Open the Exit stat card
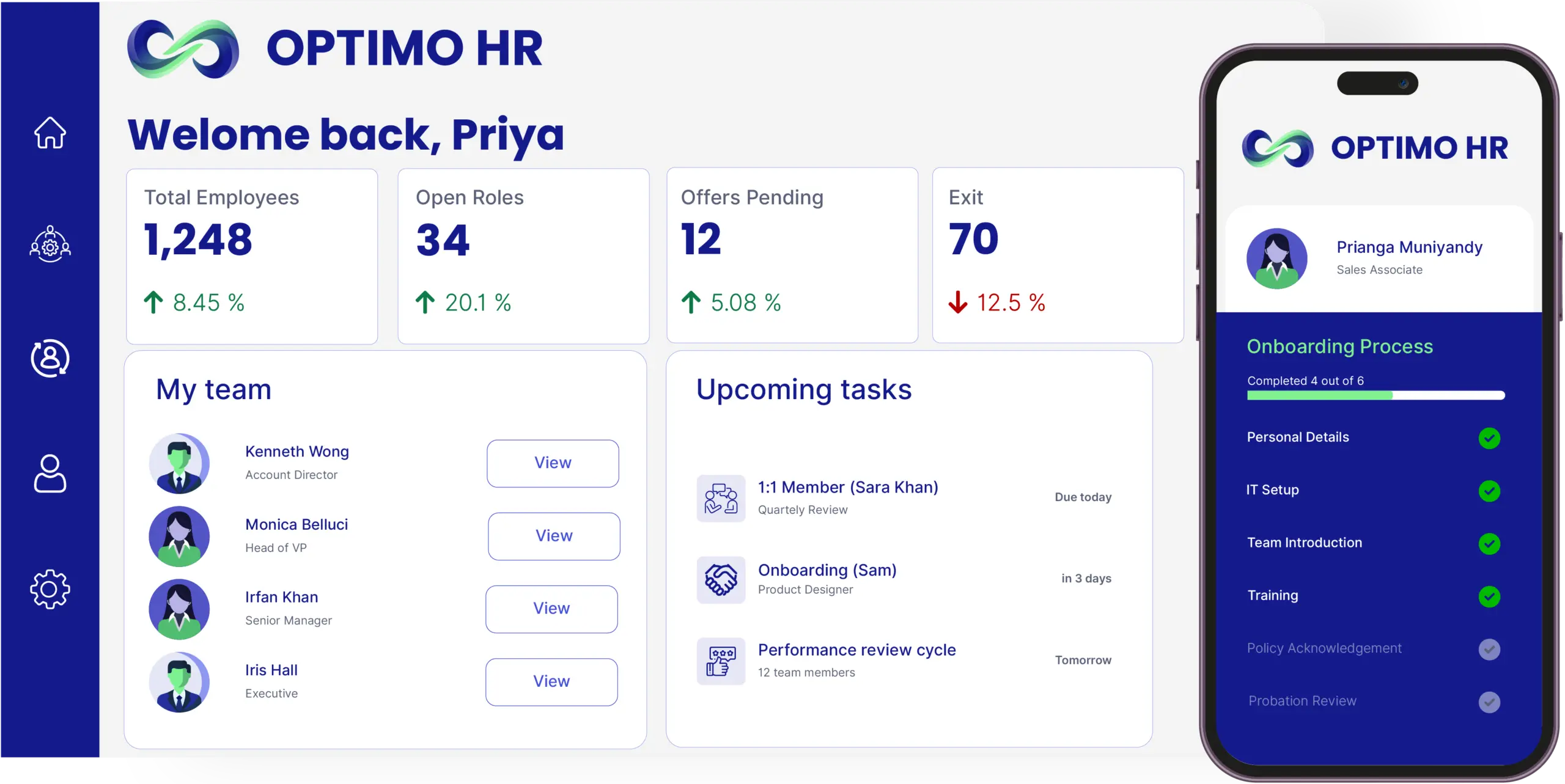Viewport: 1565px width, 784px height. 1058,255
